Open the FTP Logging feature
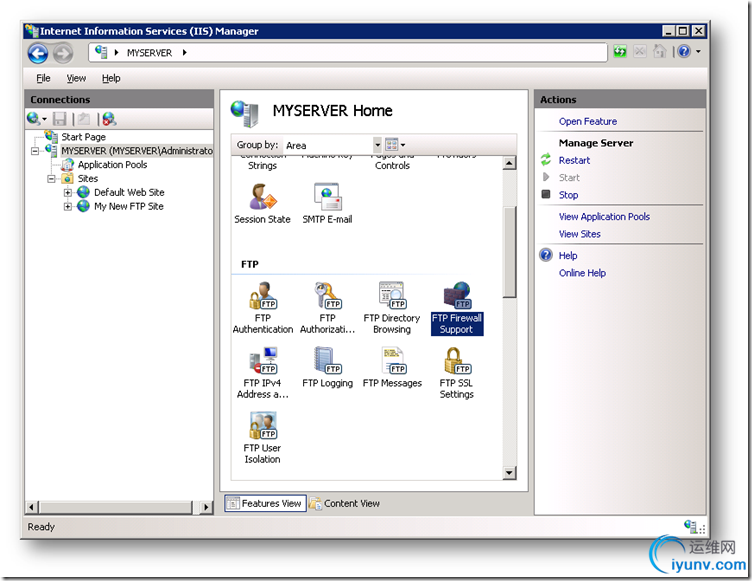Screen dimensions: 752x581 (x=328, y=368)
